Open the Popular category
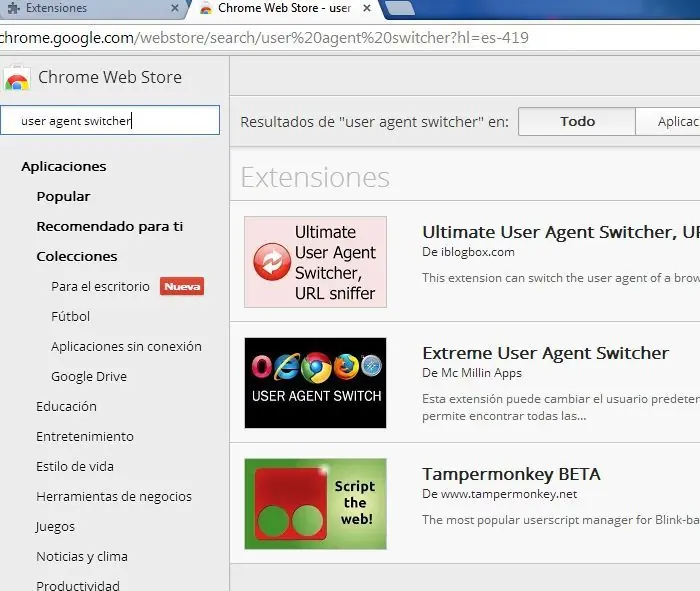The height and width of the screenshot is (591, 700). coord(63,196)
